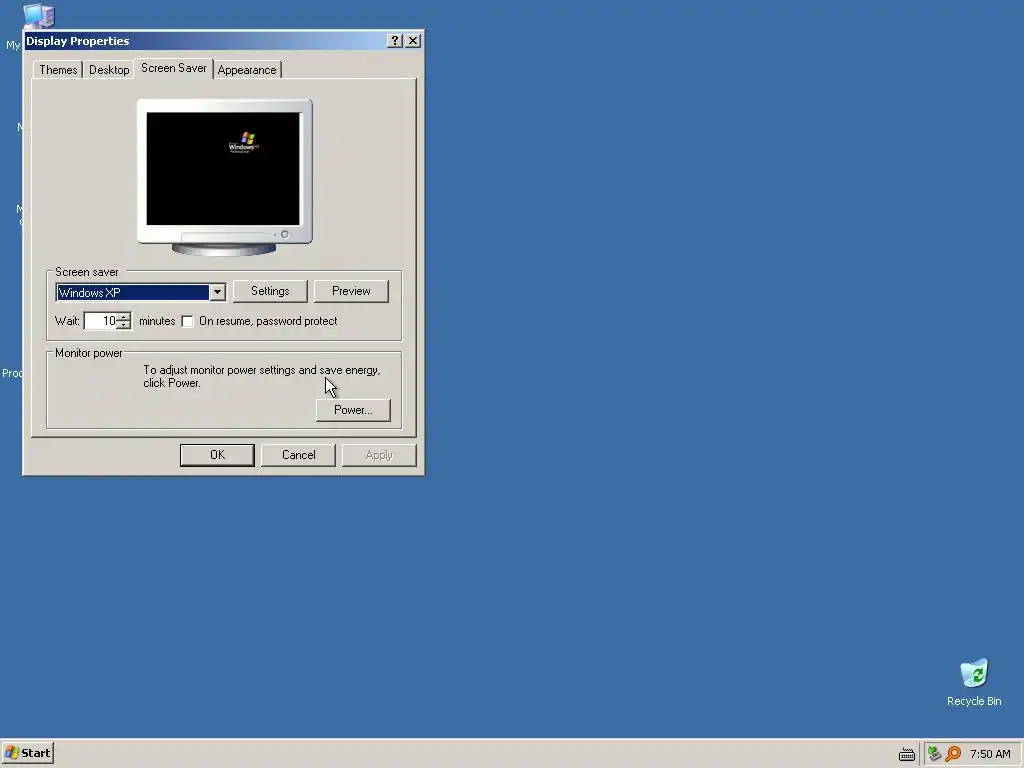Click the network connection tray icon
The image size is (1024, 768).
(934, 754)
